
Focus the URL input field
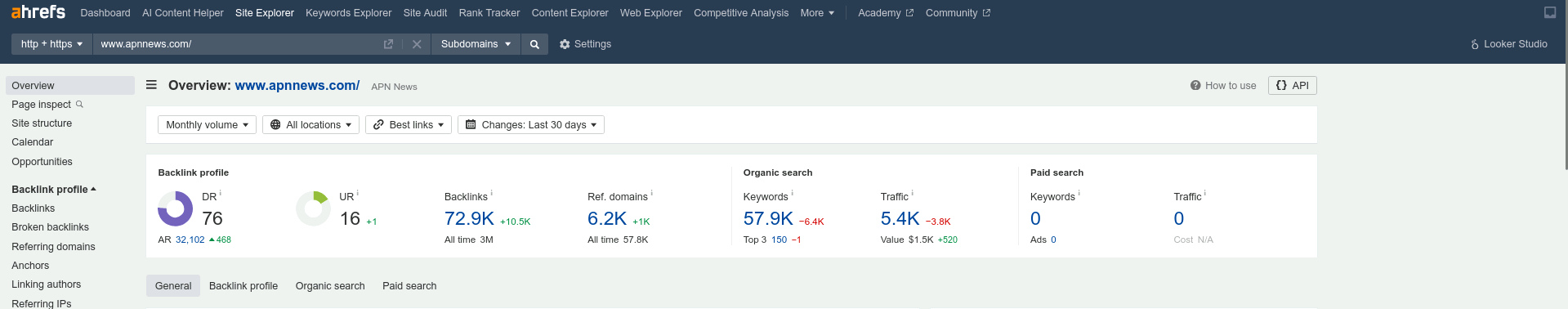237,44
